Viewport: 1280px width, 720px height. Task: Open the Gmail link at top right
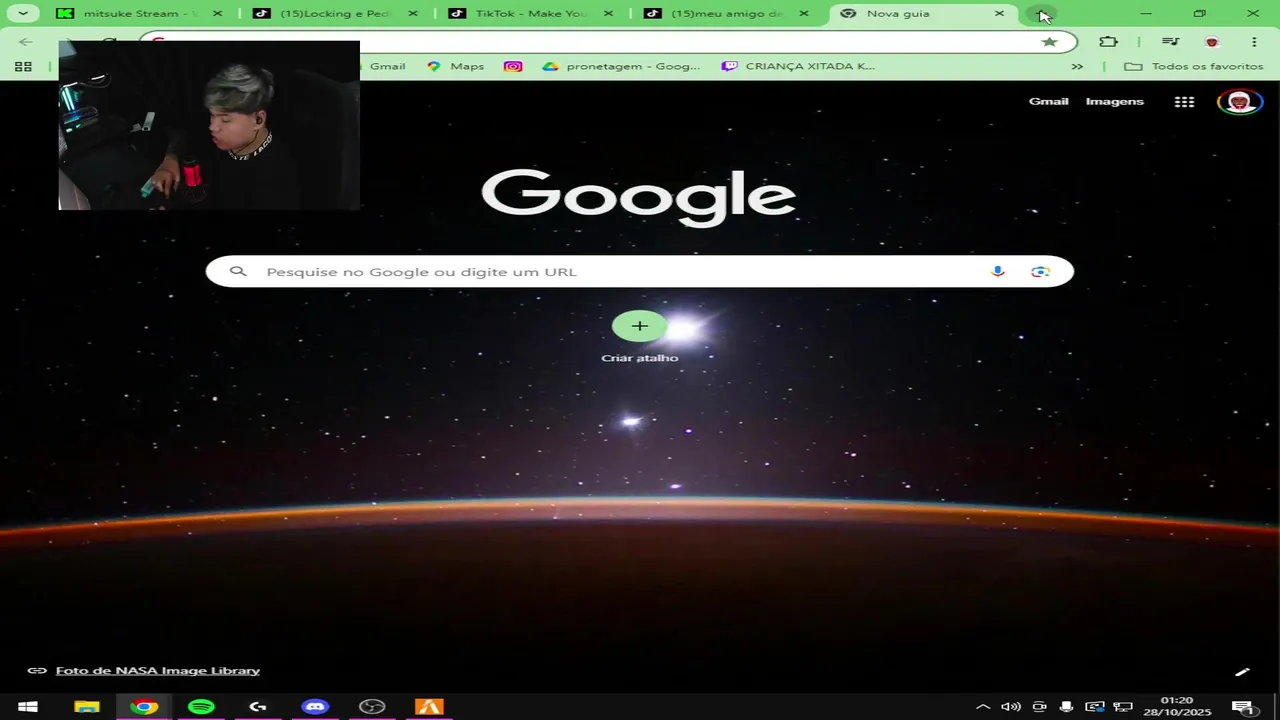pos(1048,102)
